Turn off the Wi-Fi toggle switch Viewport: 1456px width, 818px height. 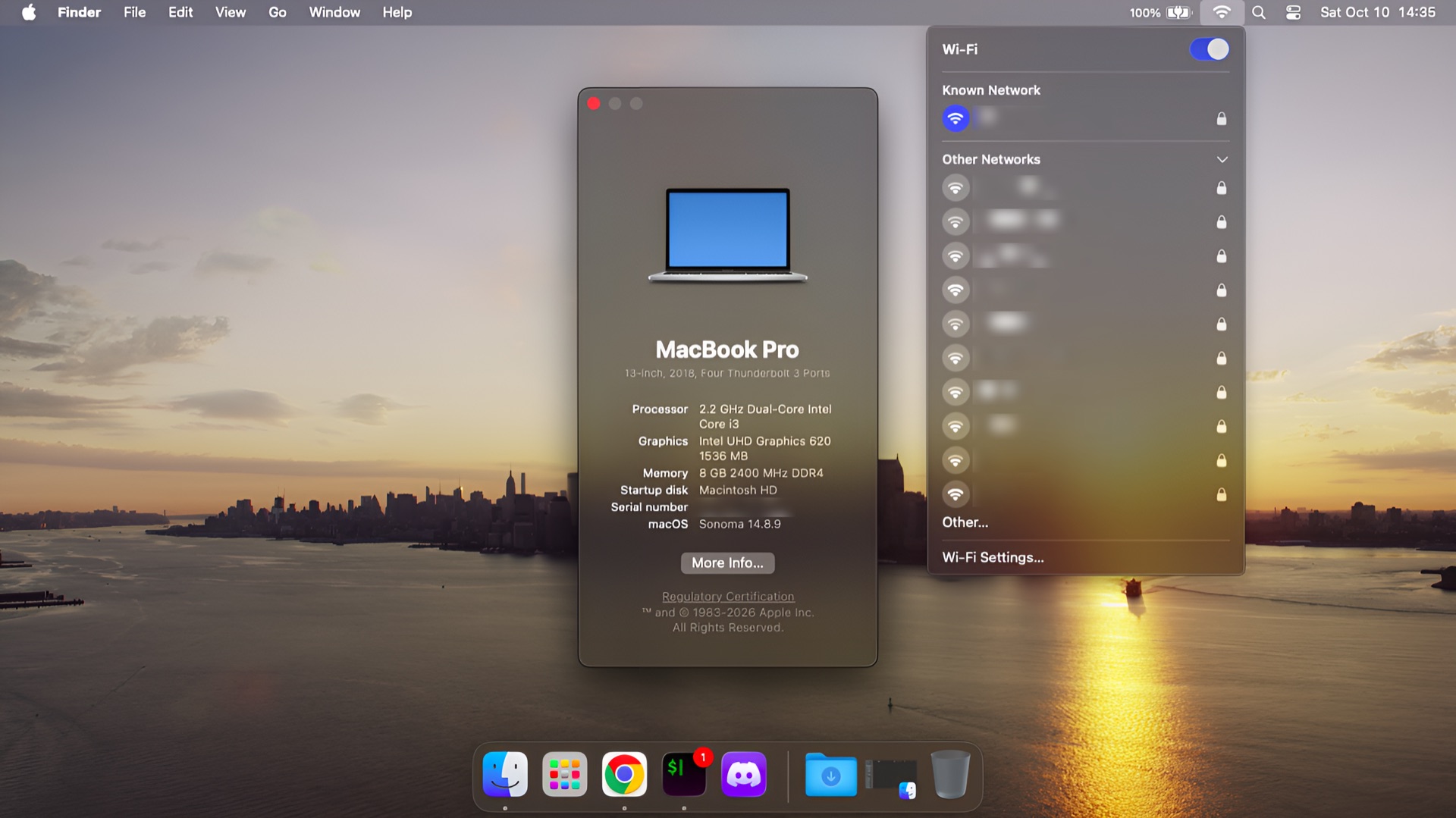pyautogui.click(x=1210, y=49)
